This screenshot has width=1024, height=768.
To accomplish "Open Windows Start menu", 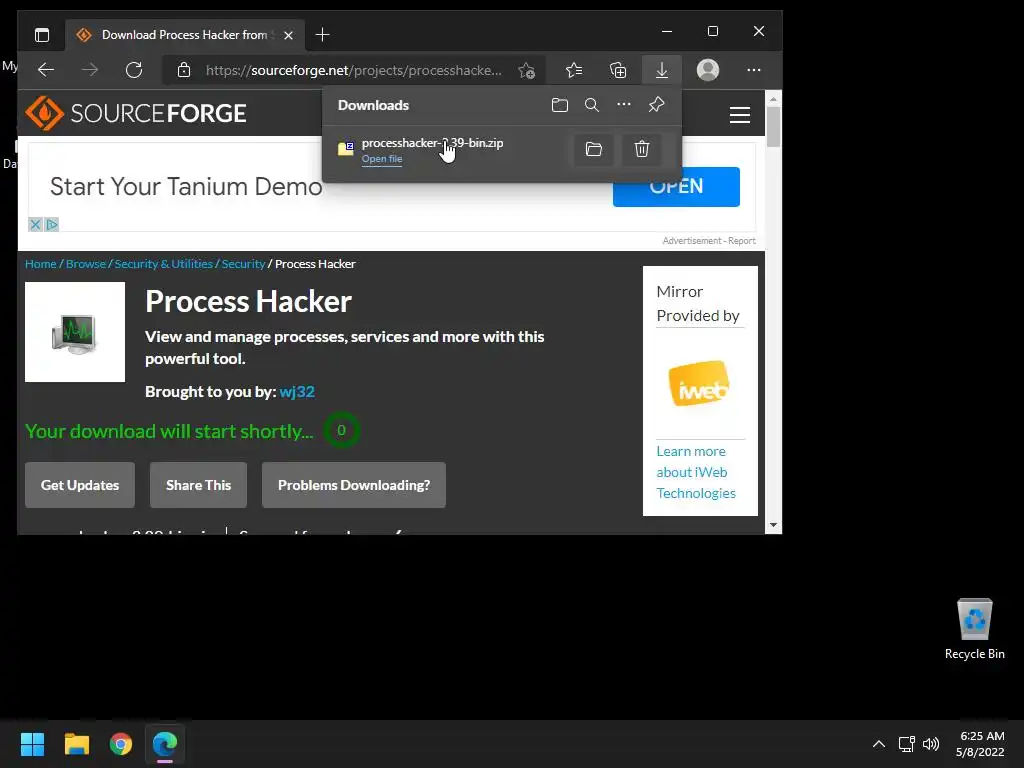I will (x=32, y=744).
